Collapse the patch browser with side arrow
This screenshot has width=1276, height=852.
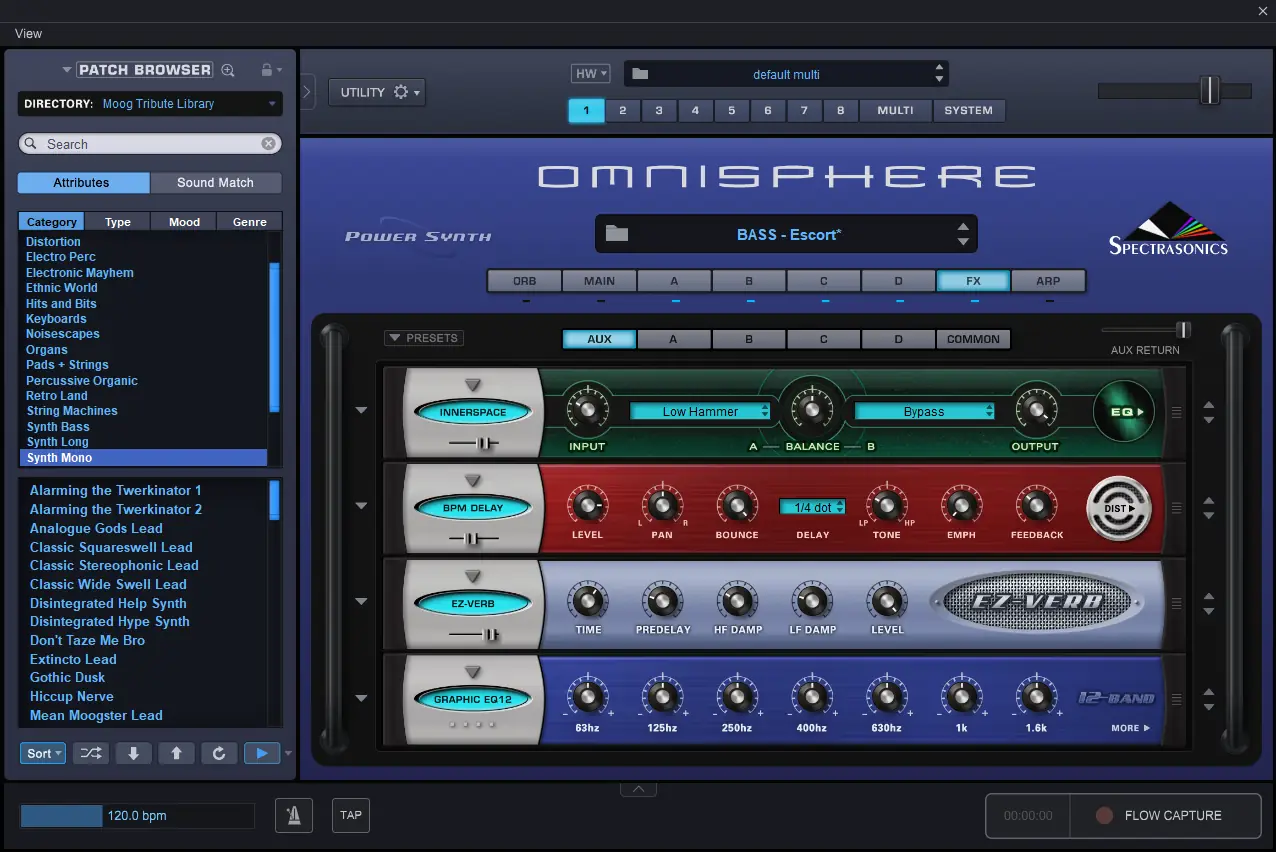point(307,92)
